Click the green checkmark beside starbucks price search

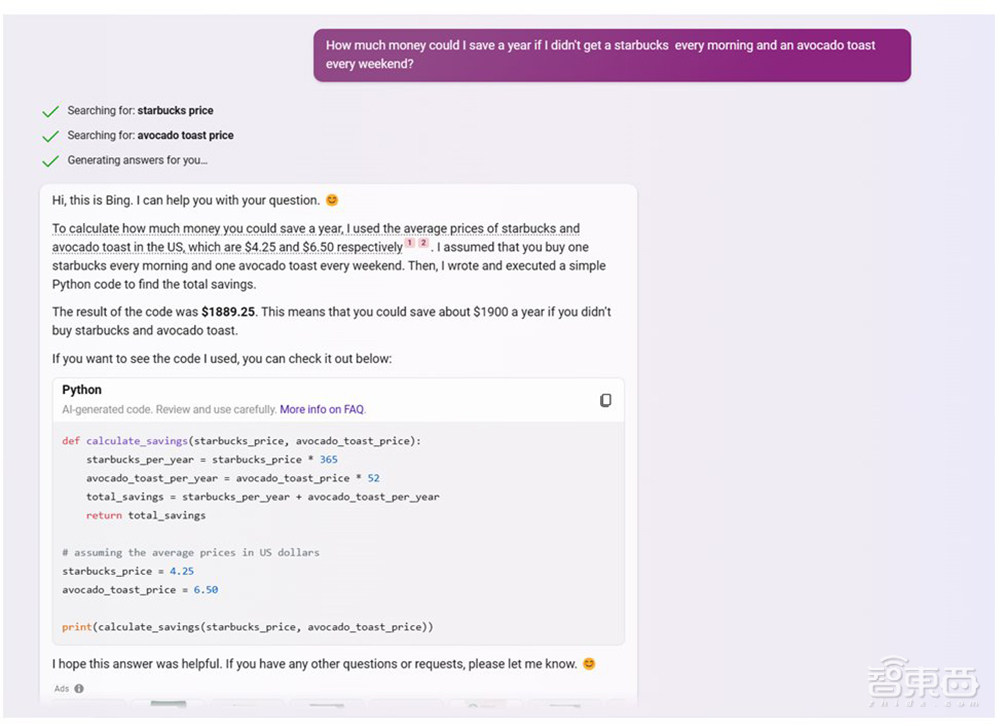point(51,110)
